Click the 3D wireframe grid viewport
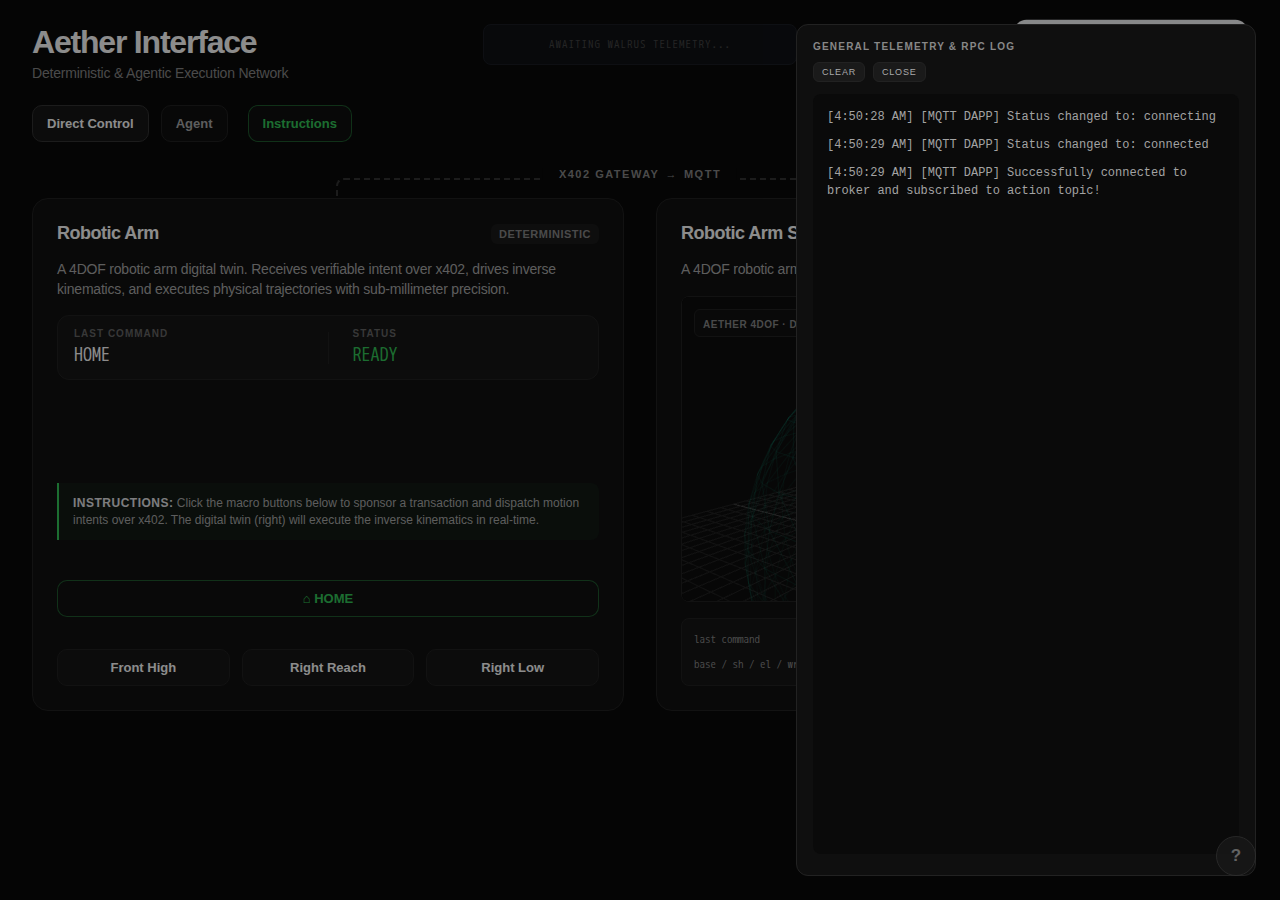This screenshot has height=900, width=1280. coord(739,470)
